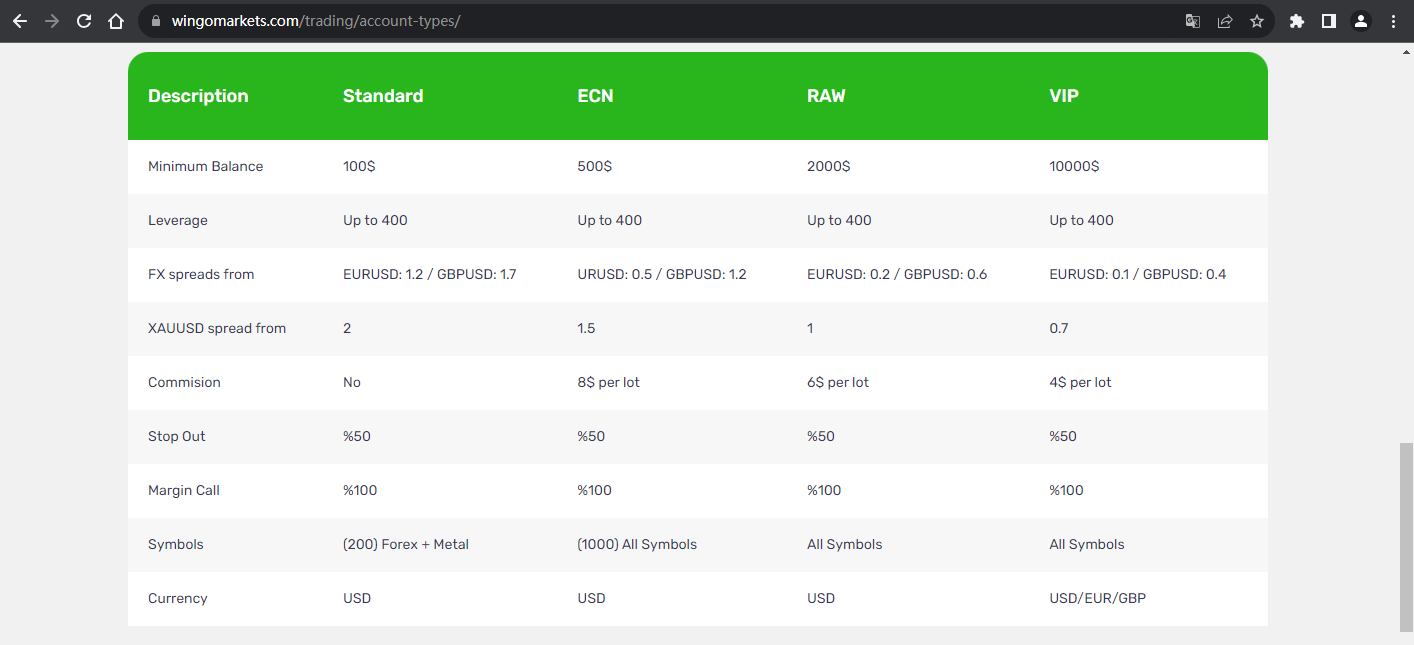Open the Chrome three-dot menu
This screenshot has height=645, width=1414.
1393,21
